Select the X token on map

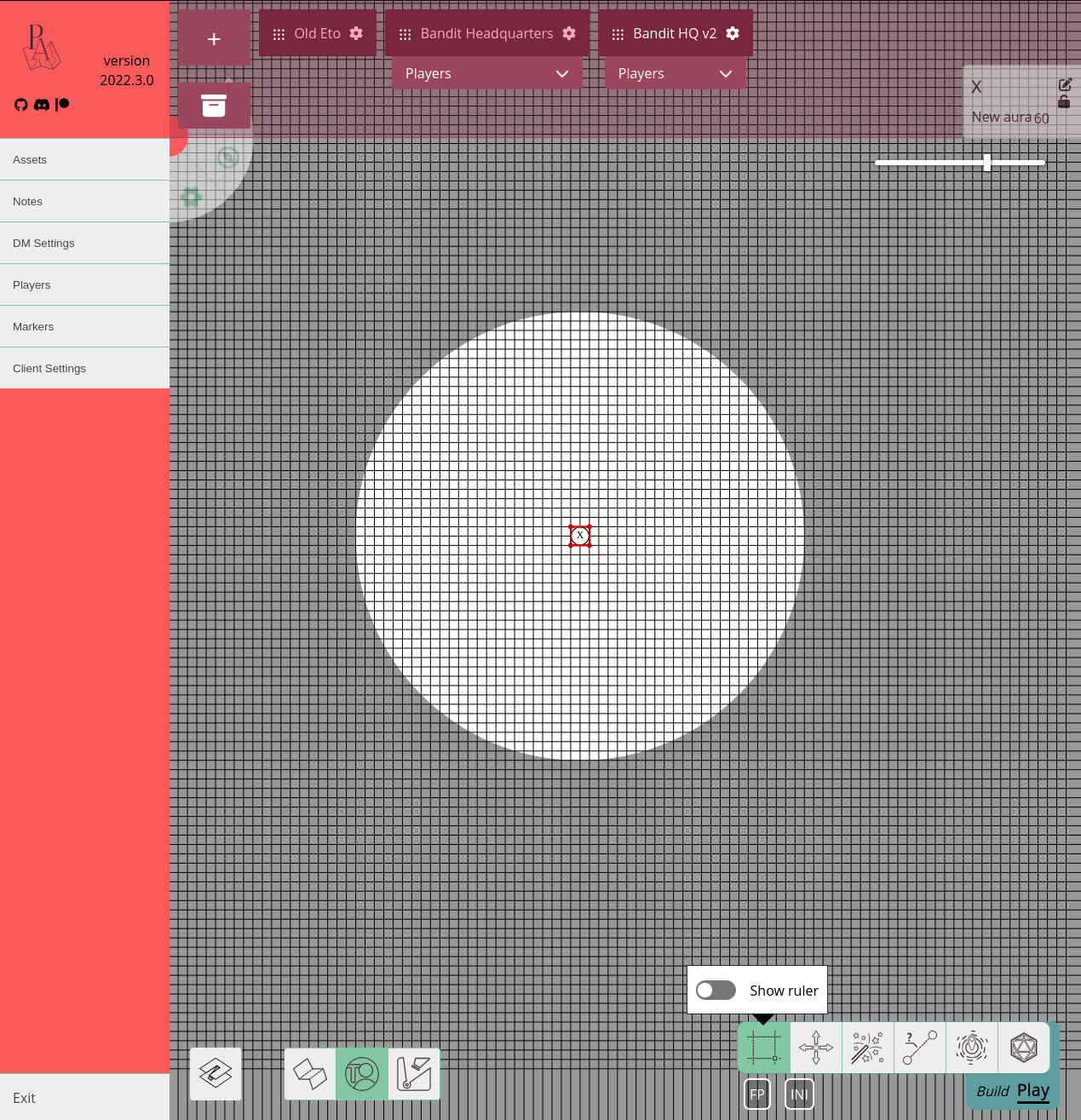point(580,536)
